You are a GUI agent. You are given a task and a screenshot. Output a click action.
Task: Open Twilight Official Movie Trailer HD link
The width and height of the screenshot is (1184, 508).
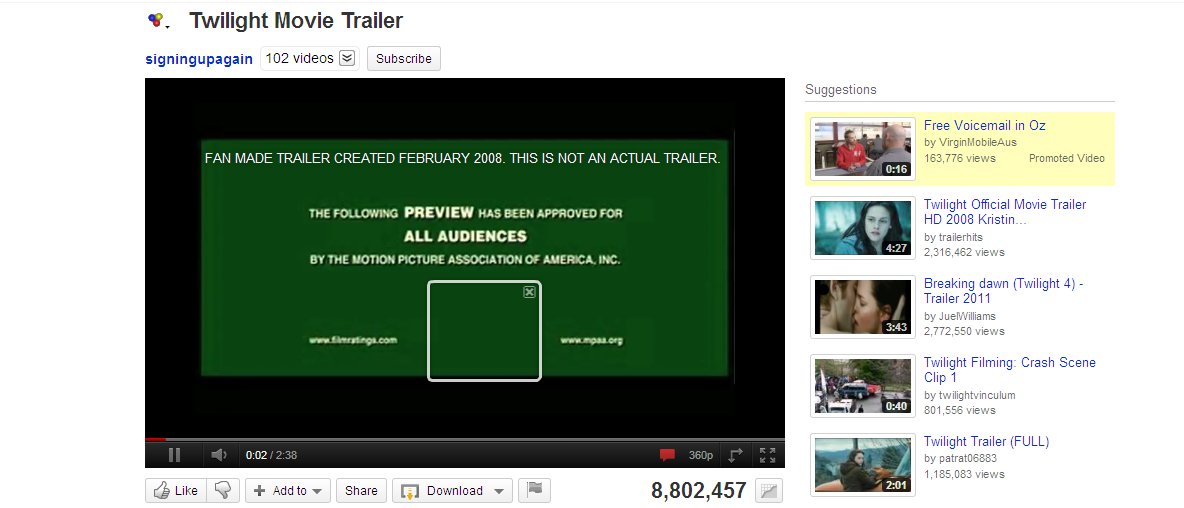(1005, 211)
